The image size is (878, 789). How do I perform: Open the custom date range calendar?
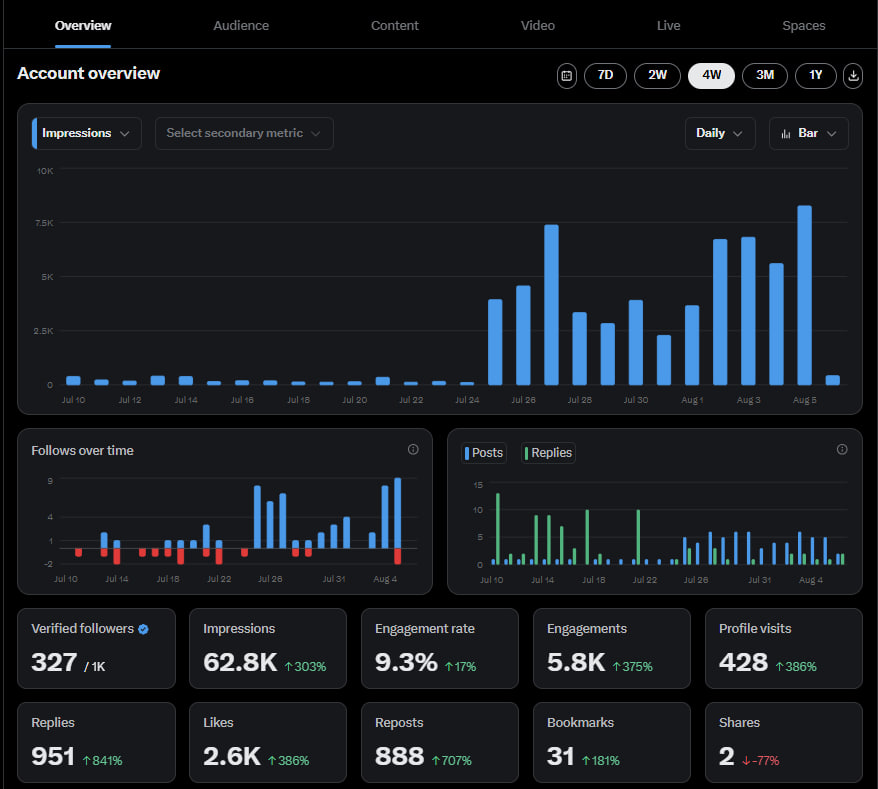566,75
